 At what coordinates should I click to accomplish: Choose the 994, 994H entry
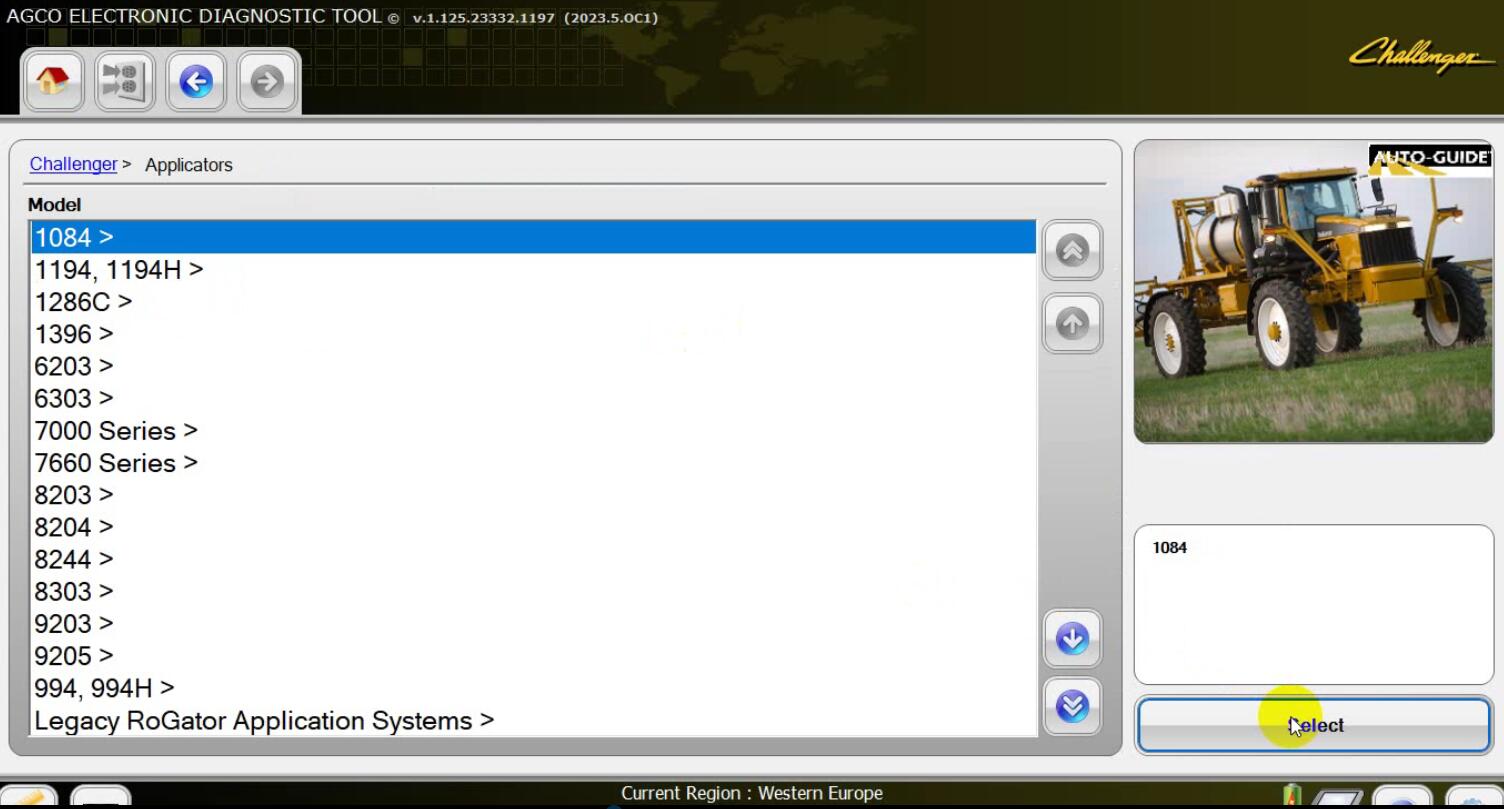(533, 688)
